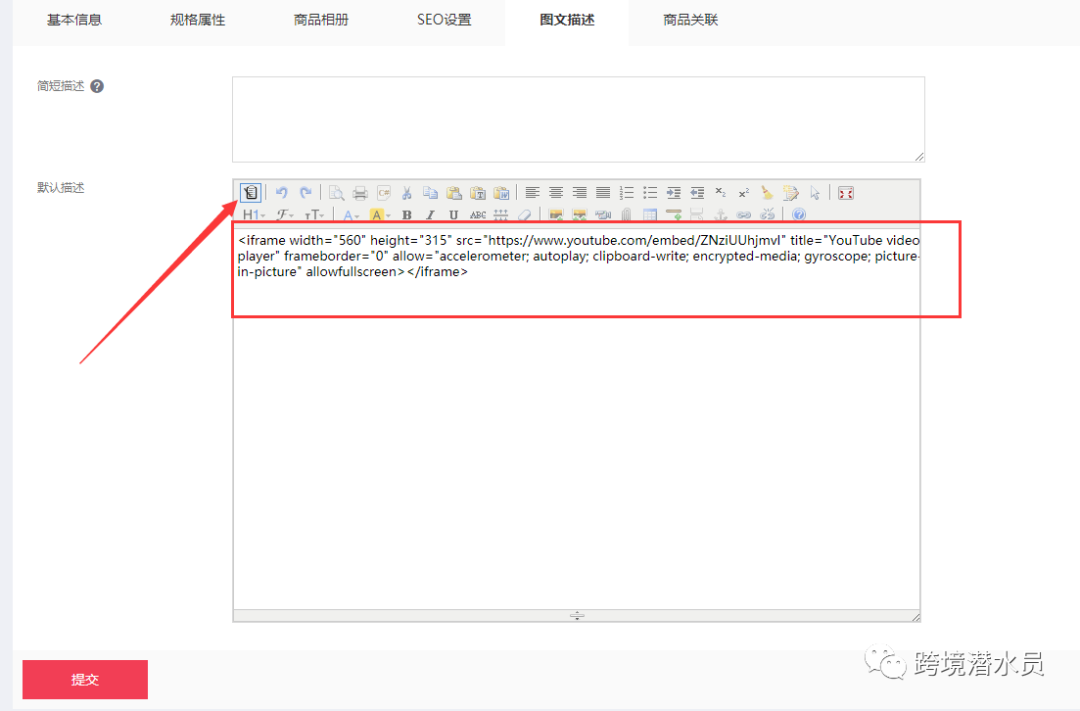Open the preview icon in editor toolbar
The width and height of the screenshot is (1080, 711).
[336, 193]
